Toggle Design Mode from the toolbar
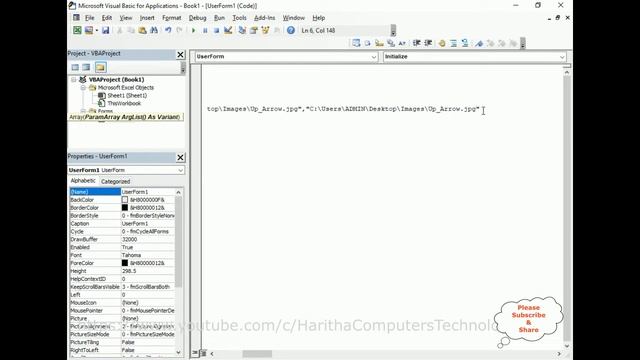Viewport: 640px width, 360px height. click(x=228, y=30)
